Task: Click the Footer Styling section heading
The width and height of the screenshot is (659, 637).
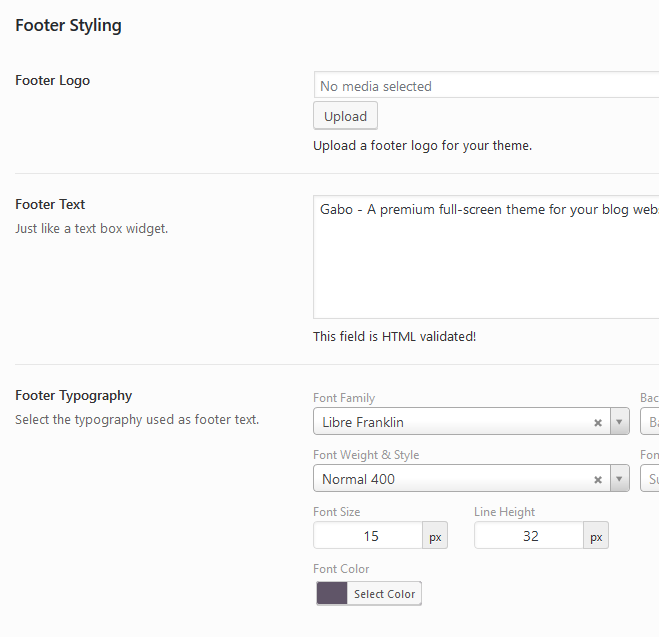Action: [x=68, y=26]
